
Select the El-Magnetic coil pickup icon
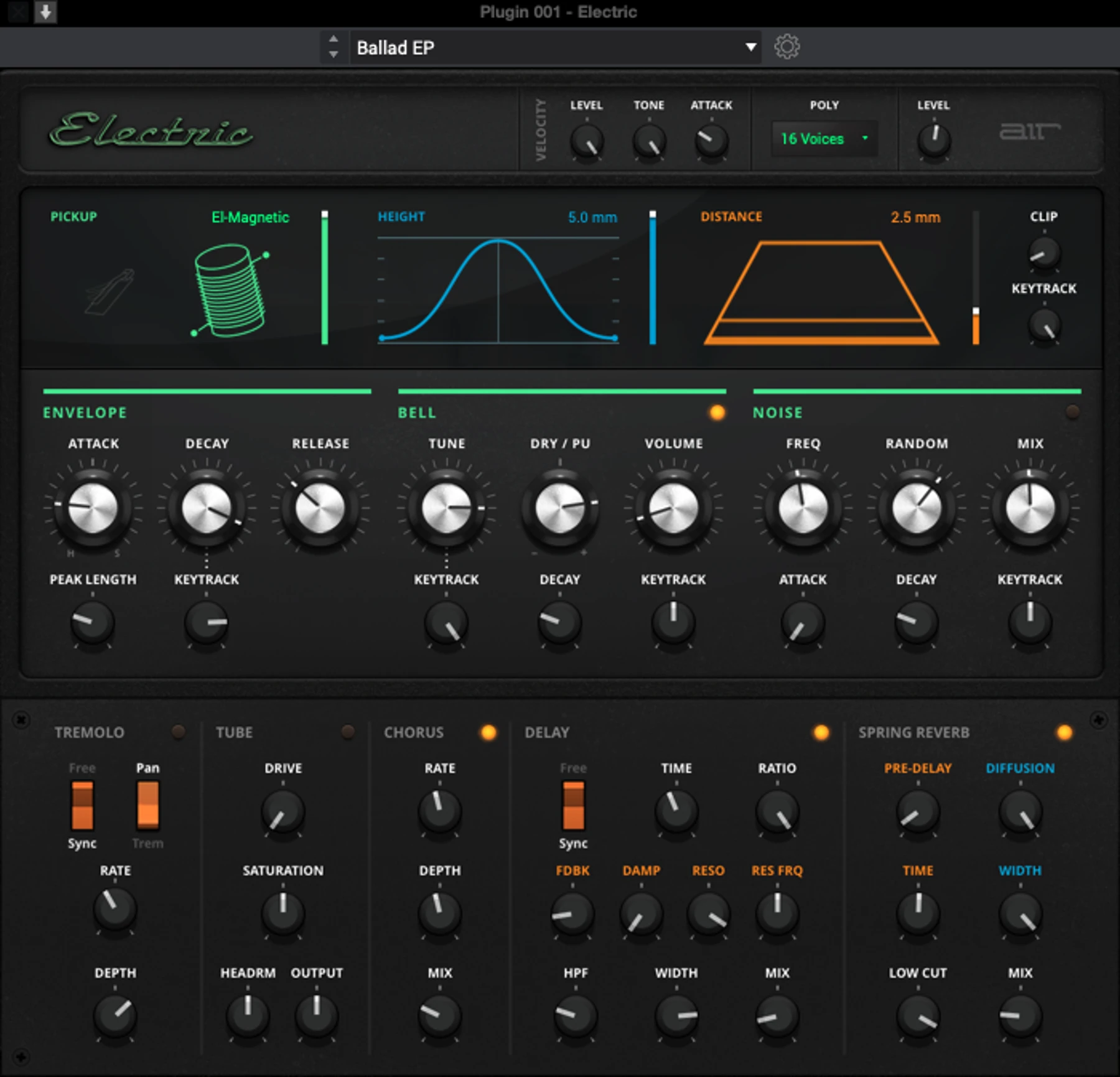[x=231, y=290]
